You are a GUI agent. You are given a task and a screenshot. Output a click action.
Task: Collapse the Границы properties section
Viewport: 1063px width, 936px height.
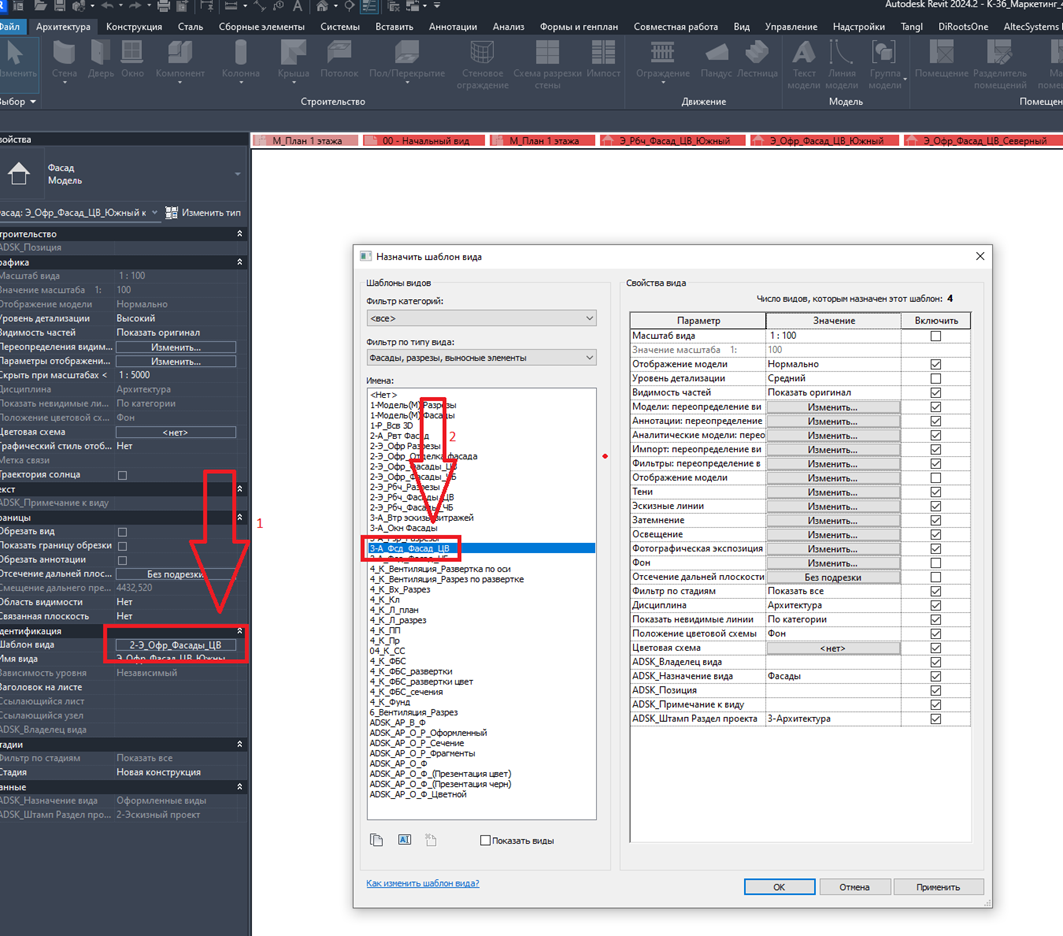pos(239,517)
